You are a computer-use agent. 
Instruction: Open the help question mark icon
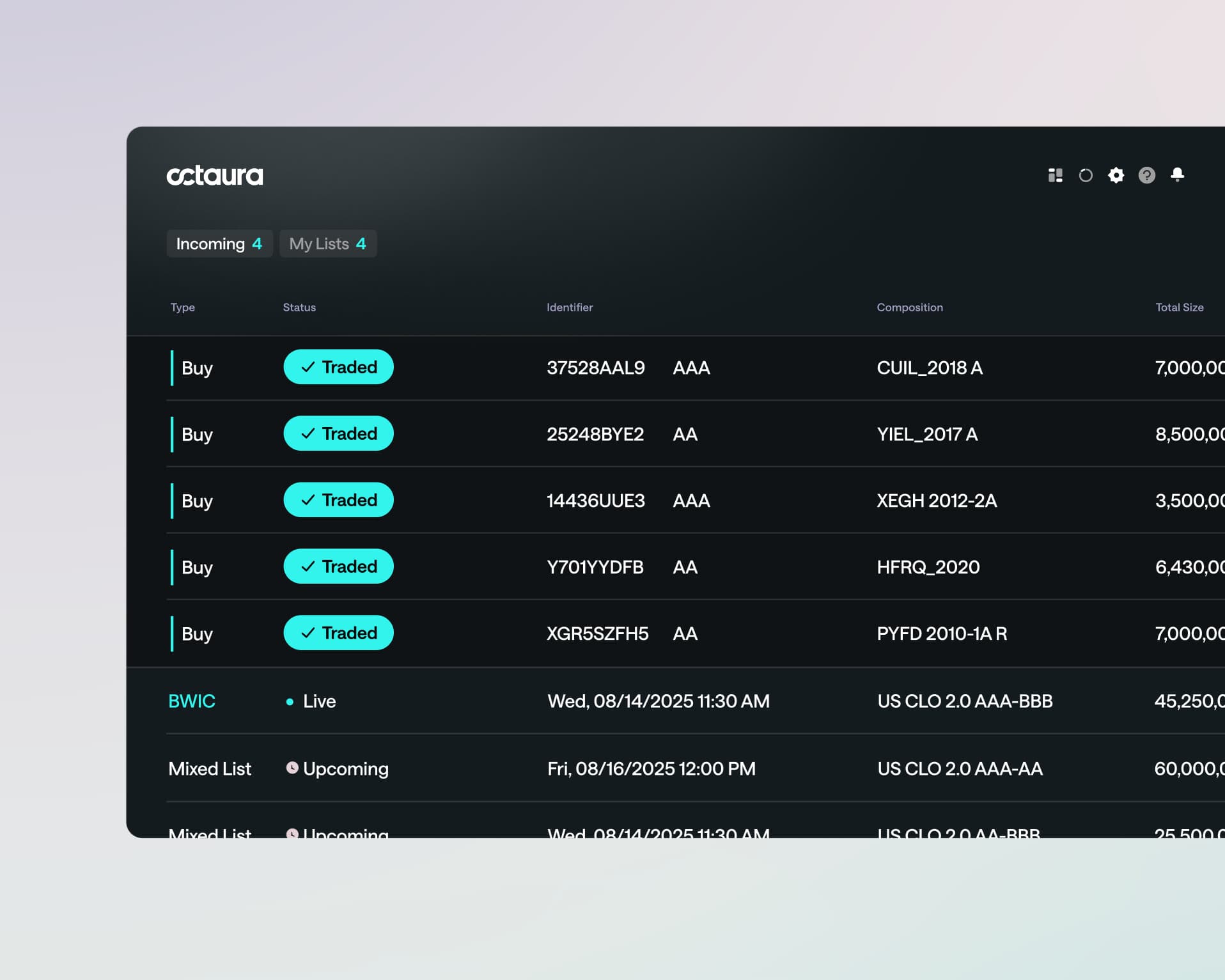point(1146,175)
